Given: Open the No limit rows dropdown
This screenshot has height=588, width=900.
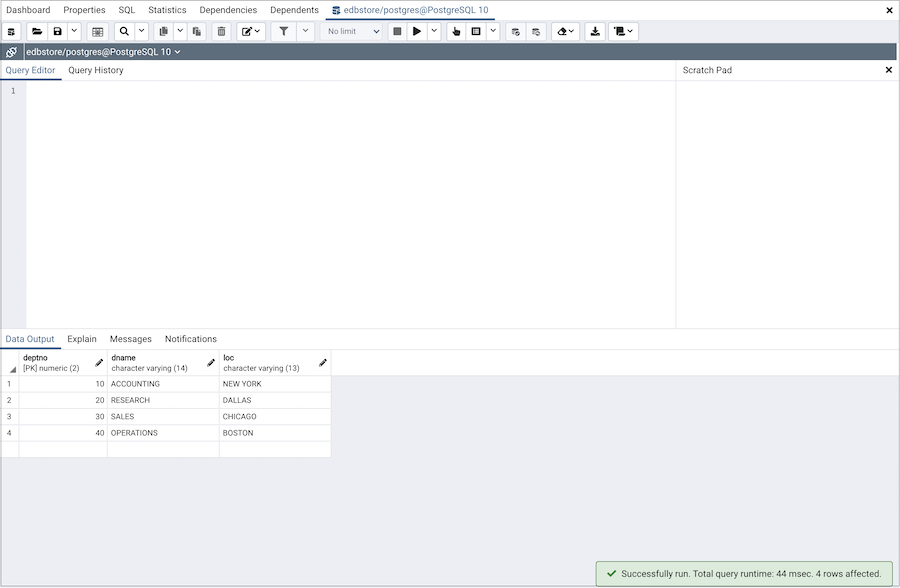Looking at the screenshot, I should pyautogui.click(x=354, y=32).
